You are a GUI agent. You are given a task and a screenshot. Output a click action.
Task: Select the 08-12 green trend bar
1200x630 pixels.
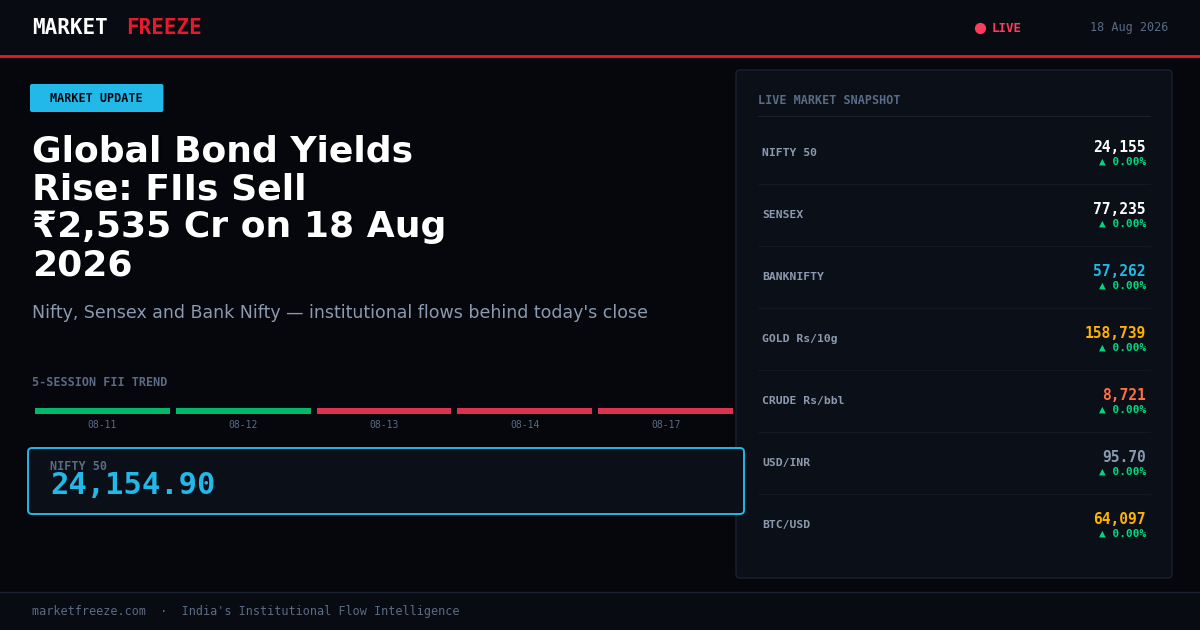[x=243, y=411]
